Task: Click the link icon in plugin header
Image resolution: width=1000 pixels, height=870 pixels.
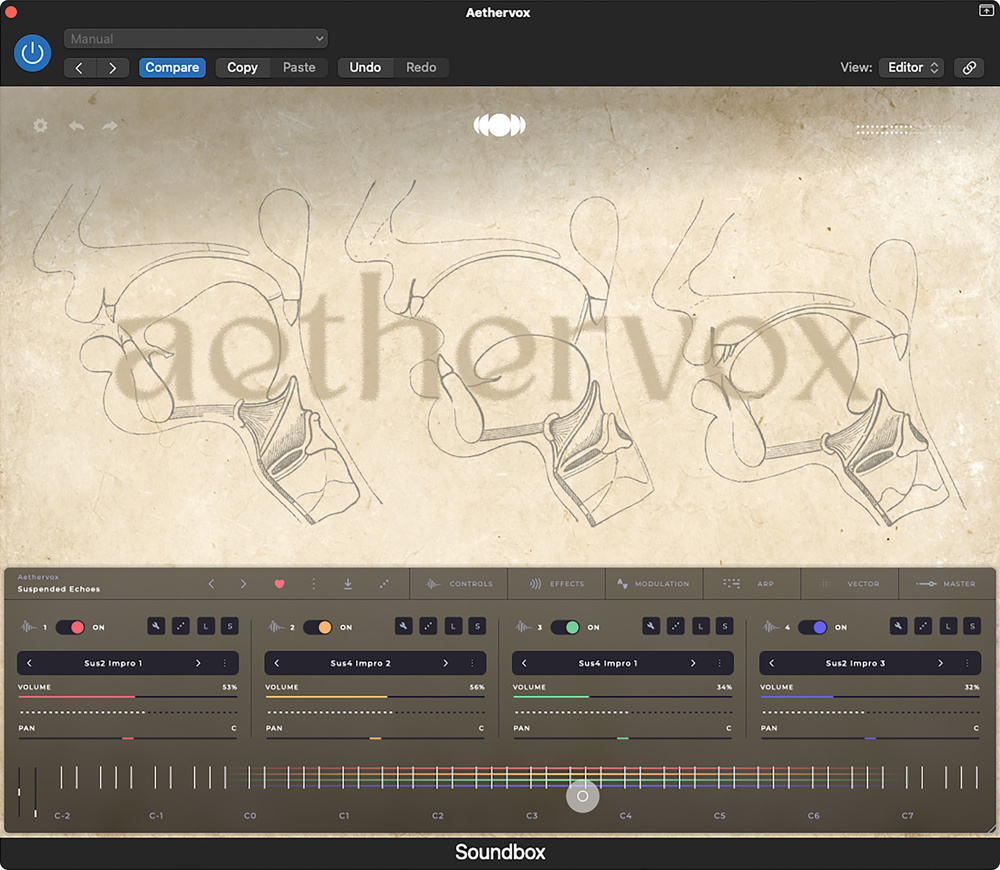Action: [x=968, y=68]
